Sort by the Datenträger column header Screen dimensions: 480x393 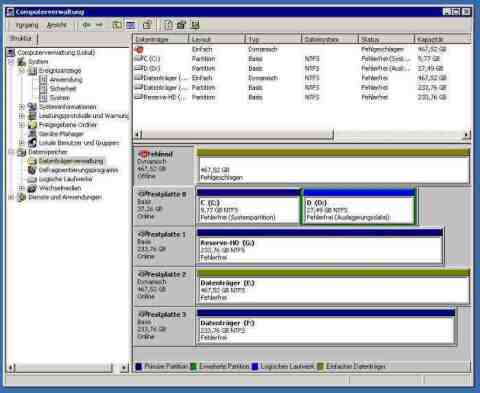coord(161,39)
